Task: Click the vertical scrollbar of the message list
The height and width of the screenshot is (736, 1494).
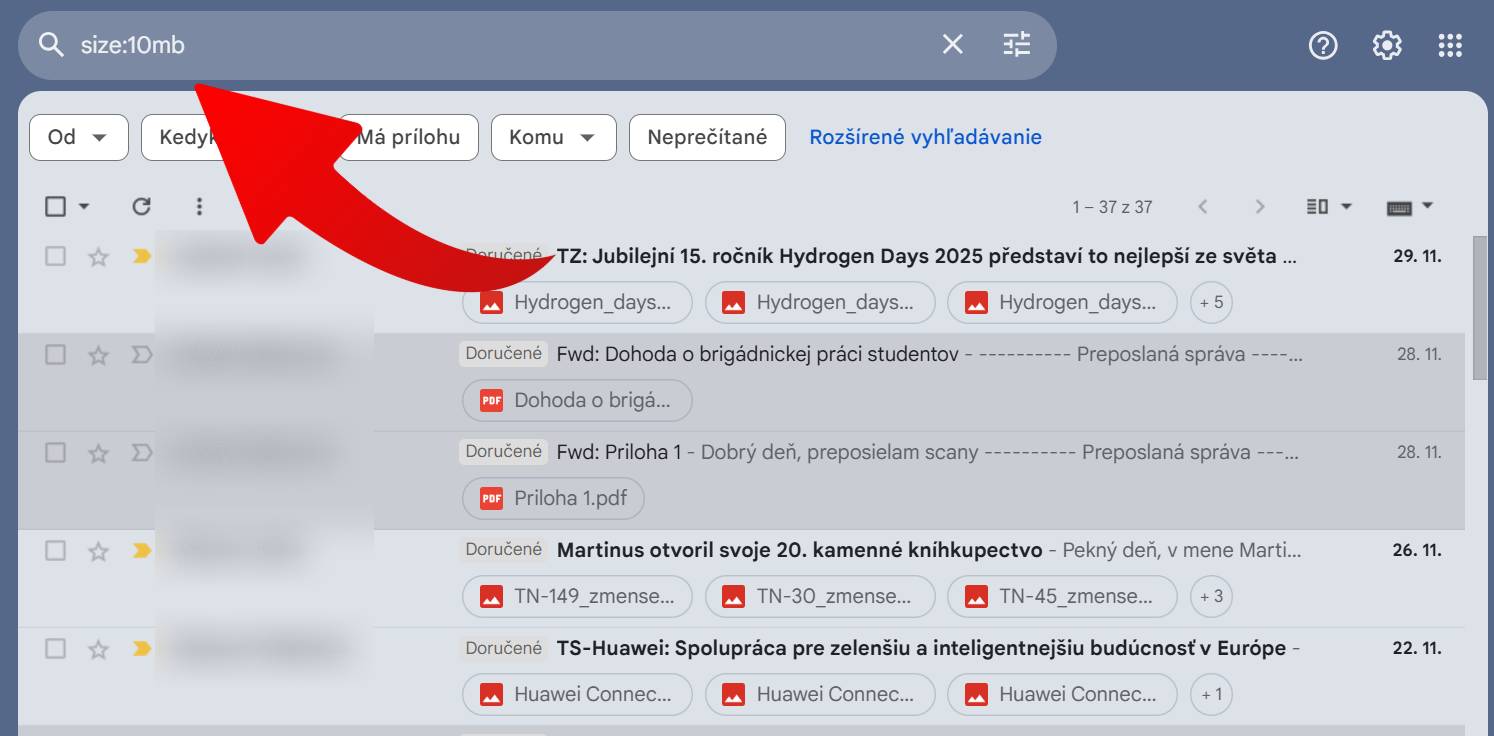Action: pyautogui.click(x=1480, y=308)
